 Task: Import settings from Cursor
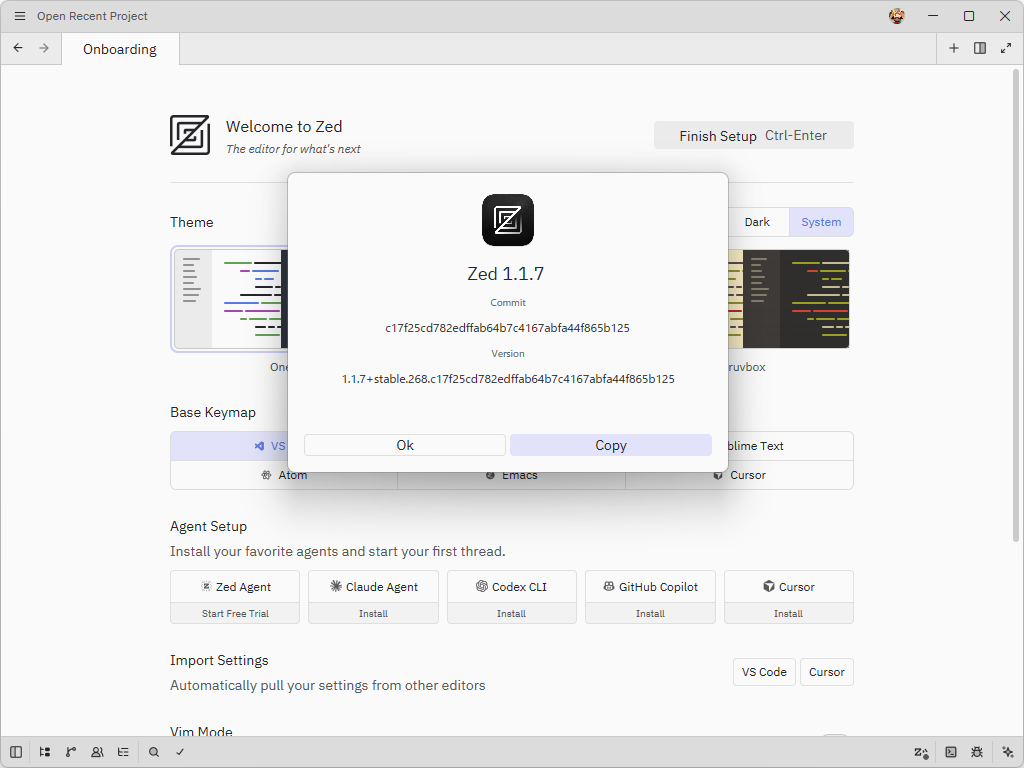pos(827,672)
